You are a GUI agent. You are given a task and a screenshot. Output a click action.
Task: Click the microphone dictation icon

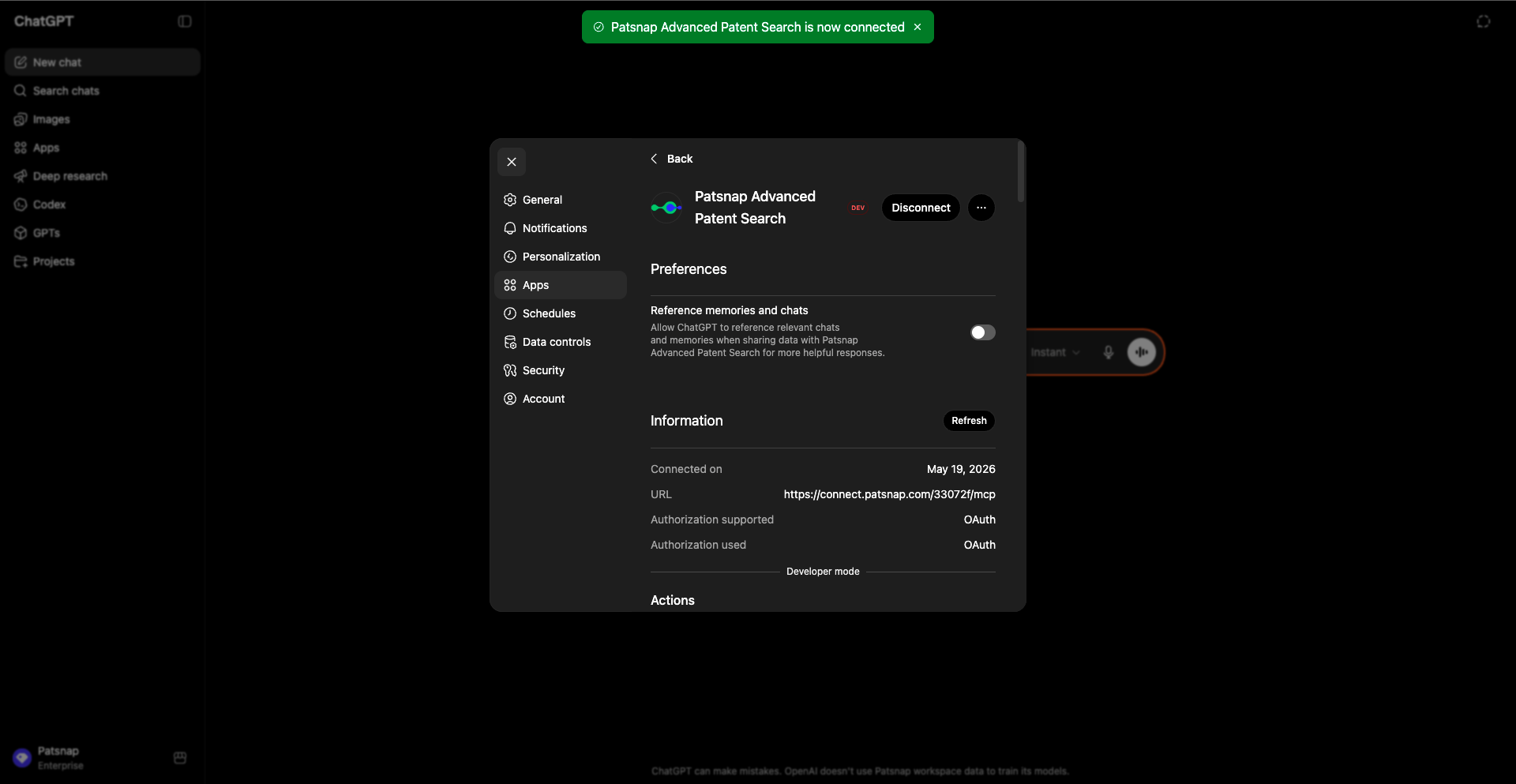[x=1109, y=352]
